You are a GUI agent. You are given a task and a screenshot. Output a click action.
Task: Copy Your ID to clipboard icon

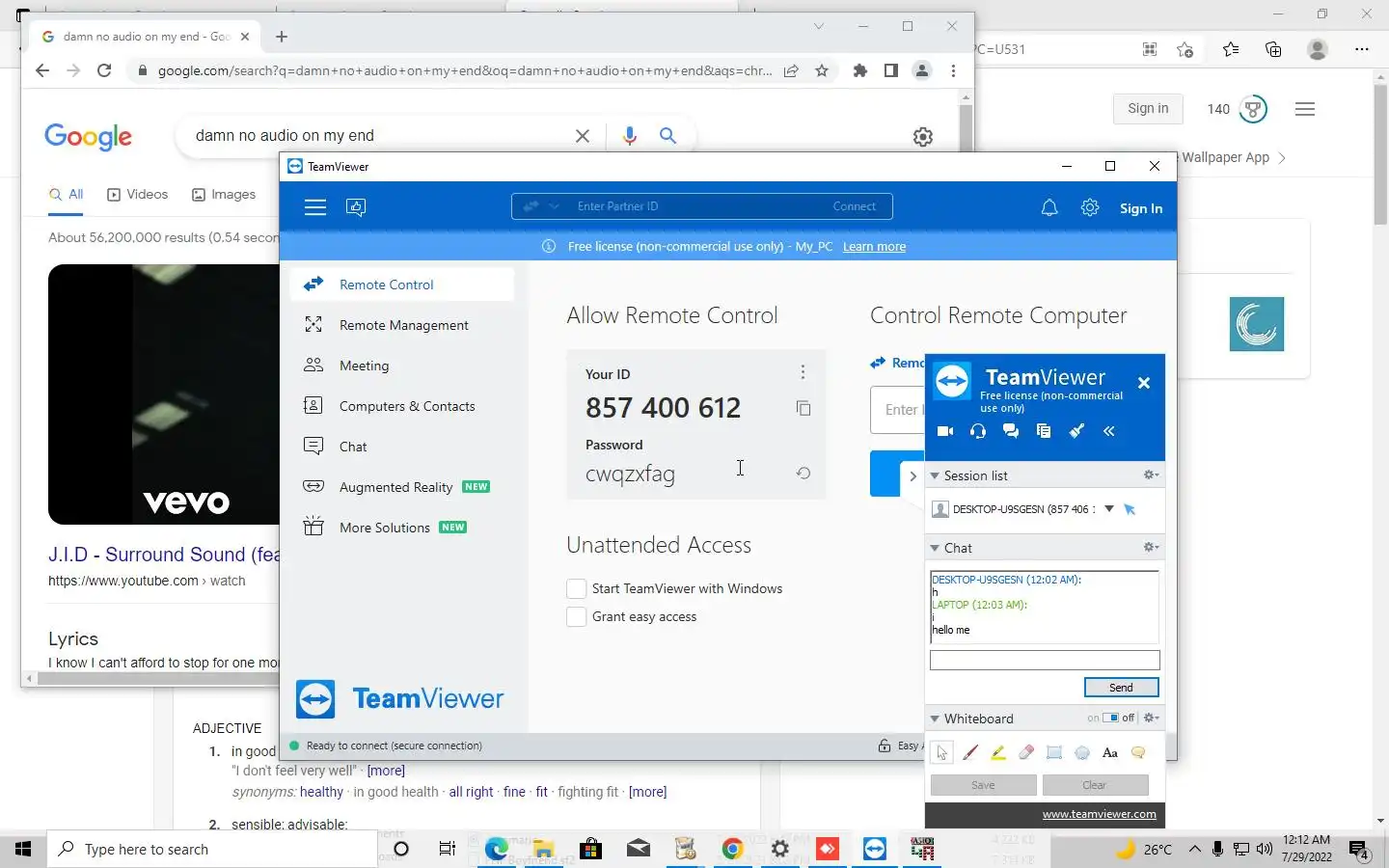[x=803, y=408]
